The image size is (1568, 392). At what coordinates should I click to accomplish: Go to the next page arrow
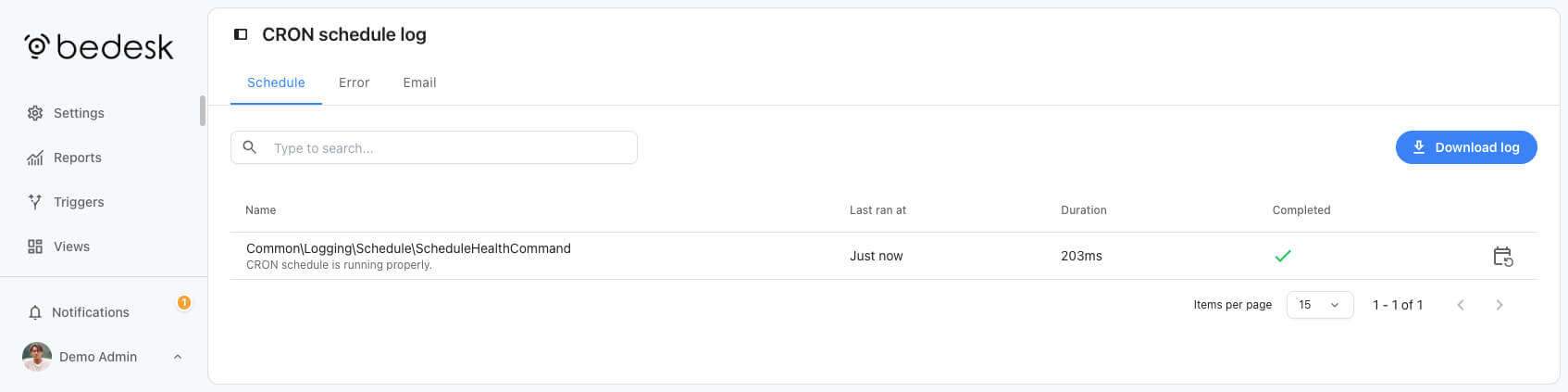[x=1500, y=305]
